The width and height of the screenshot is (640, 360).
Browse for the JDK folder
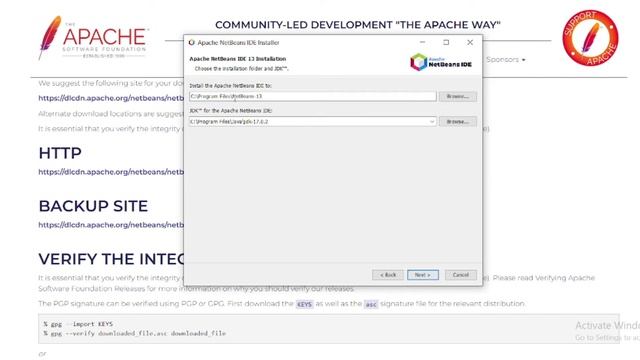tap(458, 122)
